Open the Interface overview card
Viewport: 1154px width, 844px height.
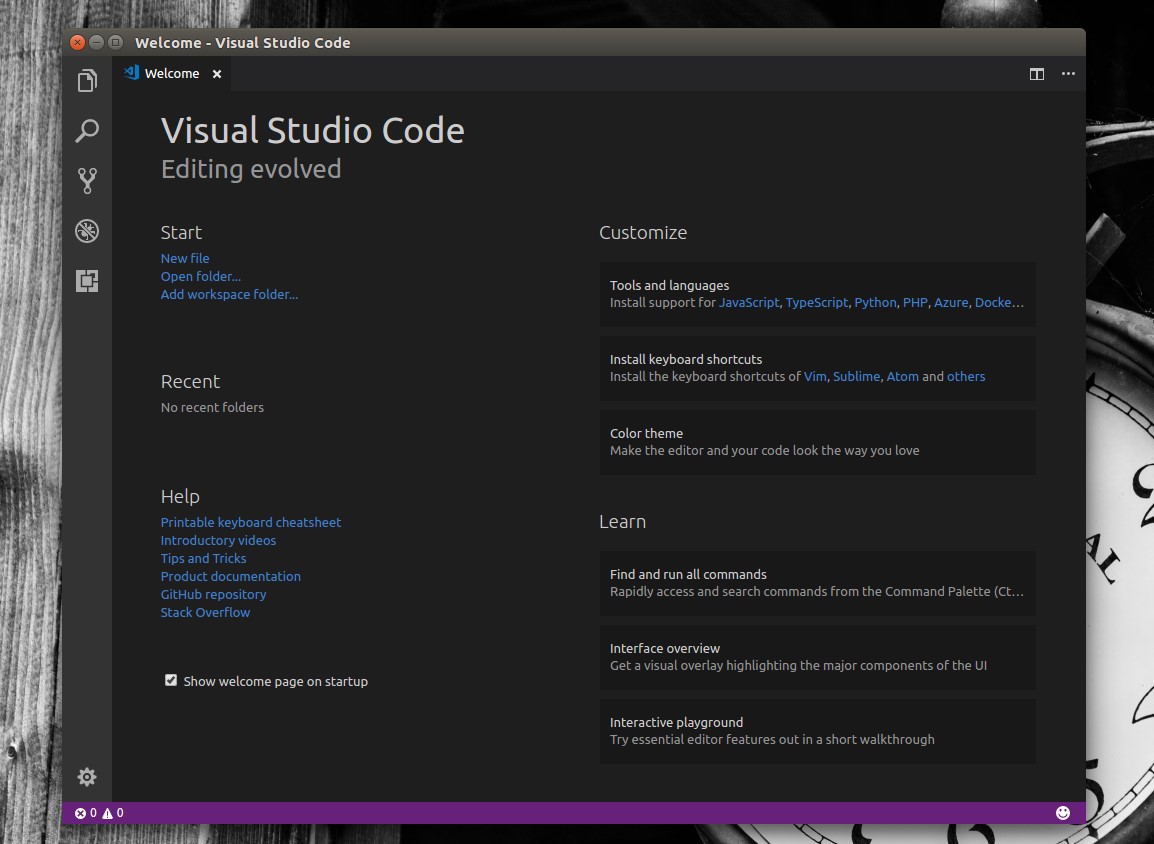[817, 658]
